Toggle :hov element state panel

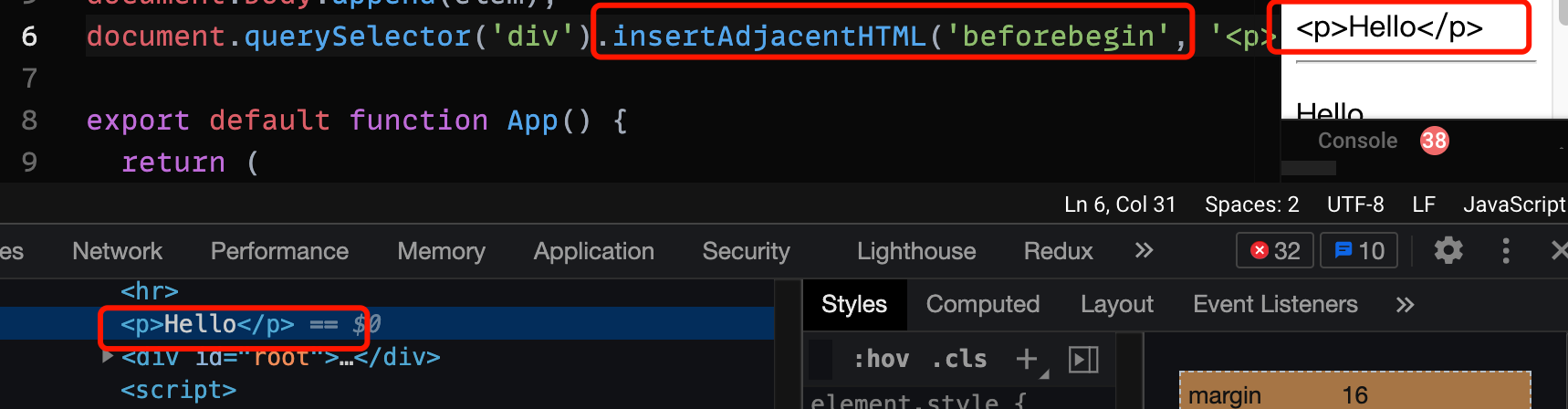(881, 359)
